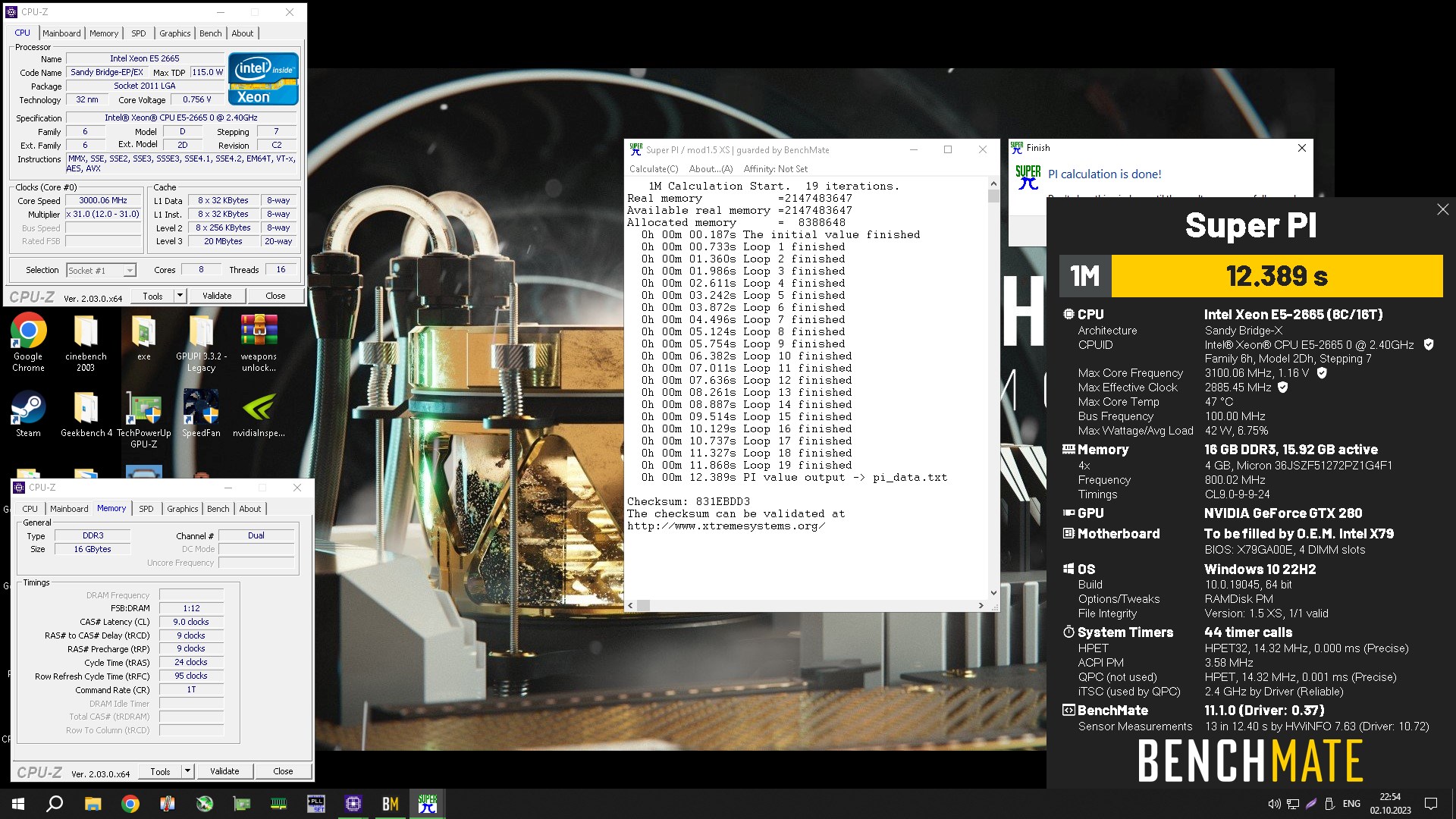Click the Windows Start button
Image resolution: width=1456 pixels, height=819 pixels.
18,804
